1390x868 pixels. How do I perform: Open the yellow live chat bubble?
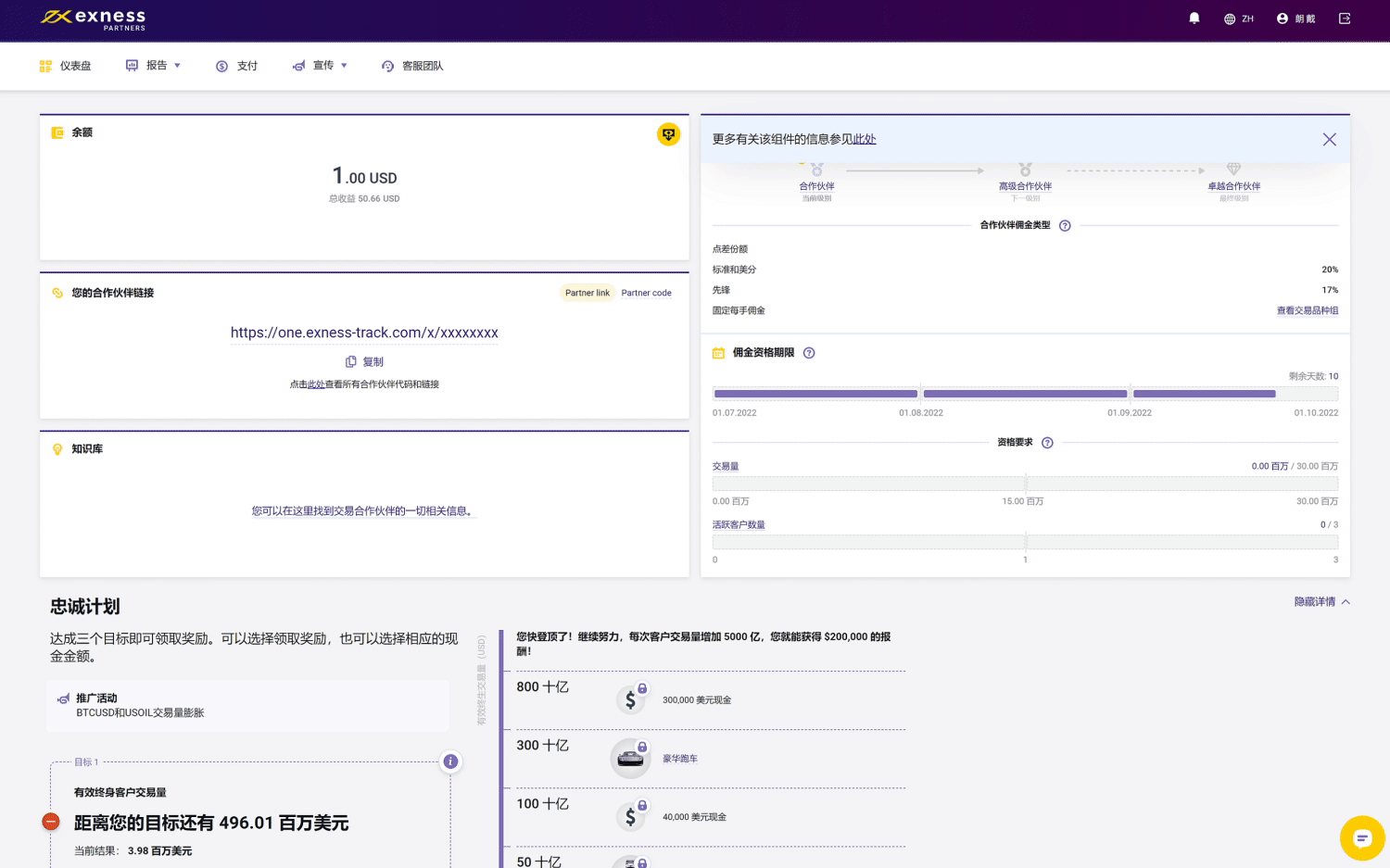[1361, 838]
